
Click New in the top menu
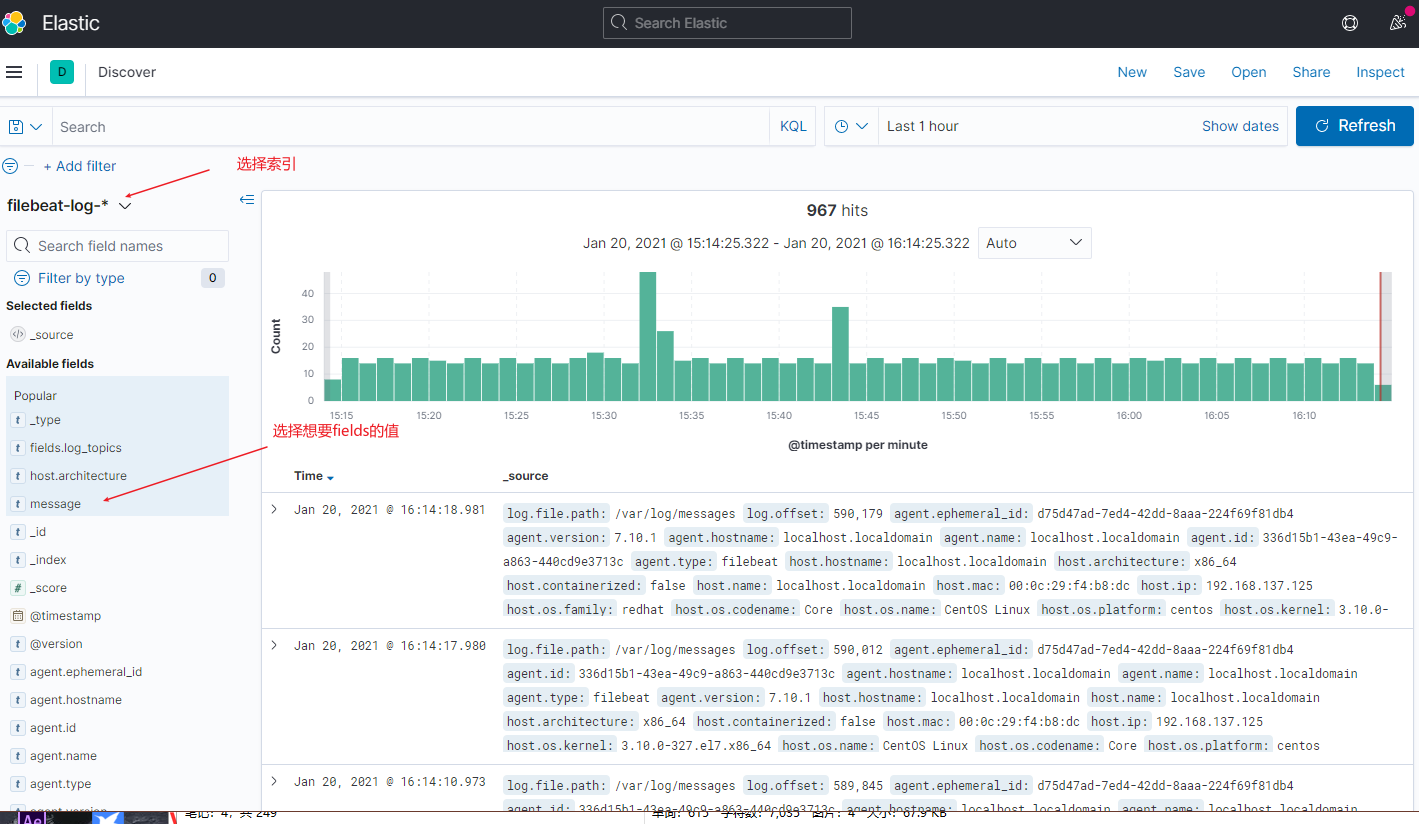pyautogui.click(x=1132, y=72)
